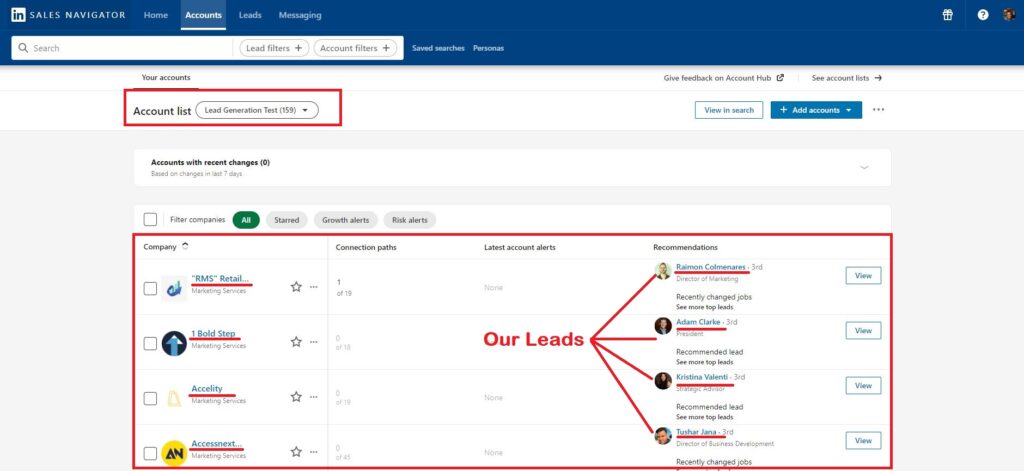
Task: Open the help question mark icon
Action: coord(983,15)
